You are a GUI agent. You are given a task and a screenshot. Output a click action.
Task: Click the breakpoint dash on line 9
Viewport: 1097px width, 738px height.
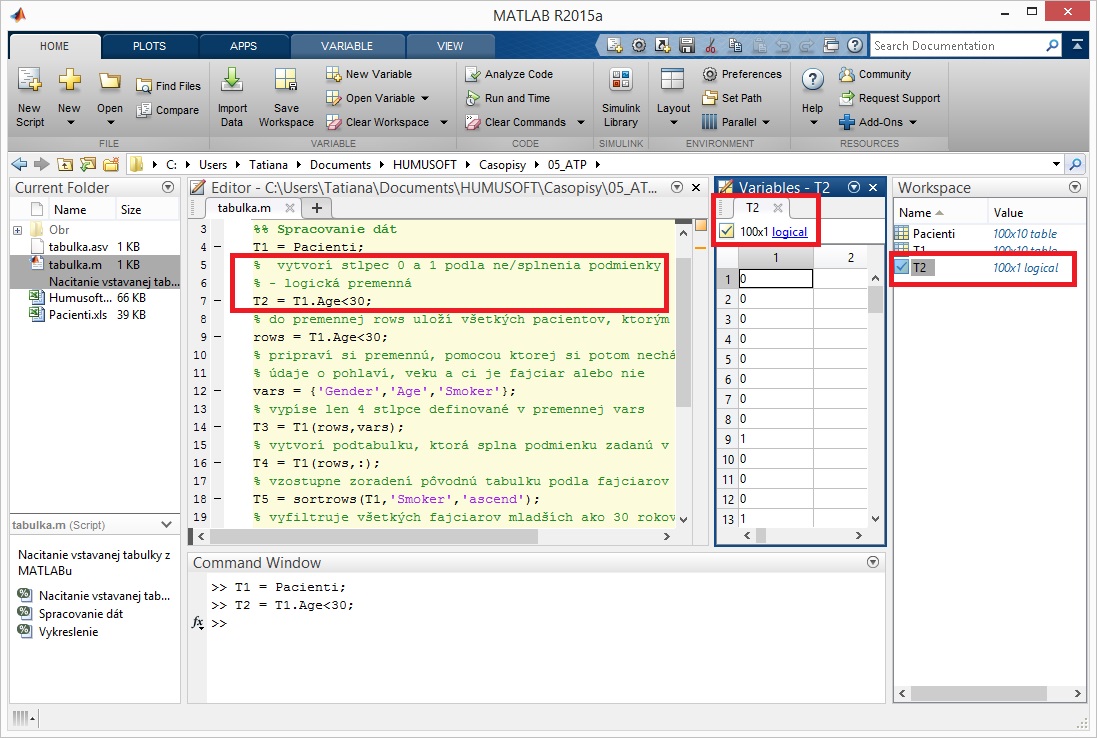click(218, 337)
